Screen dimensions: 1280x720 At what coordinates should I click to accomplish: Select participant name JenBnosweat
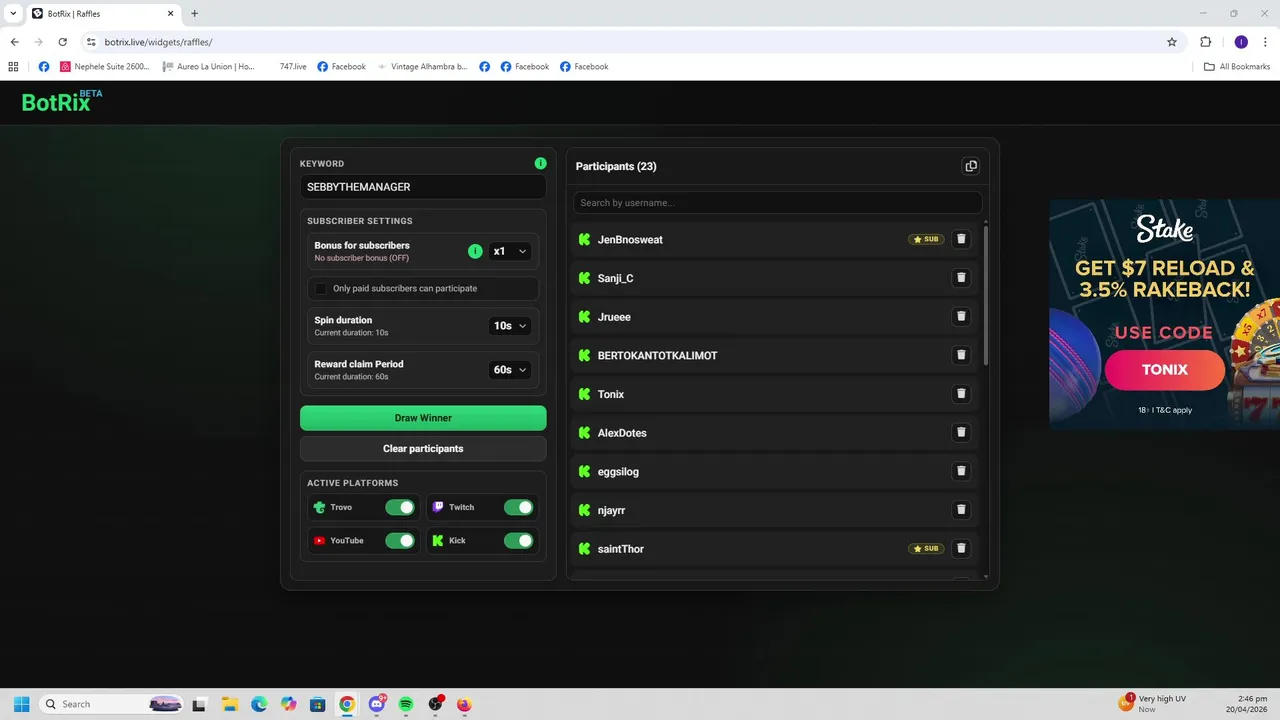[630, 240]
